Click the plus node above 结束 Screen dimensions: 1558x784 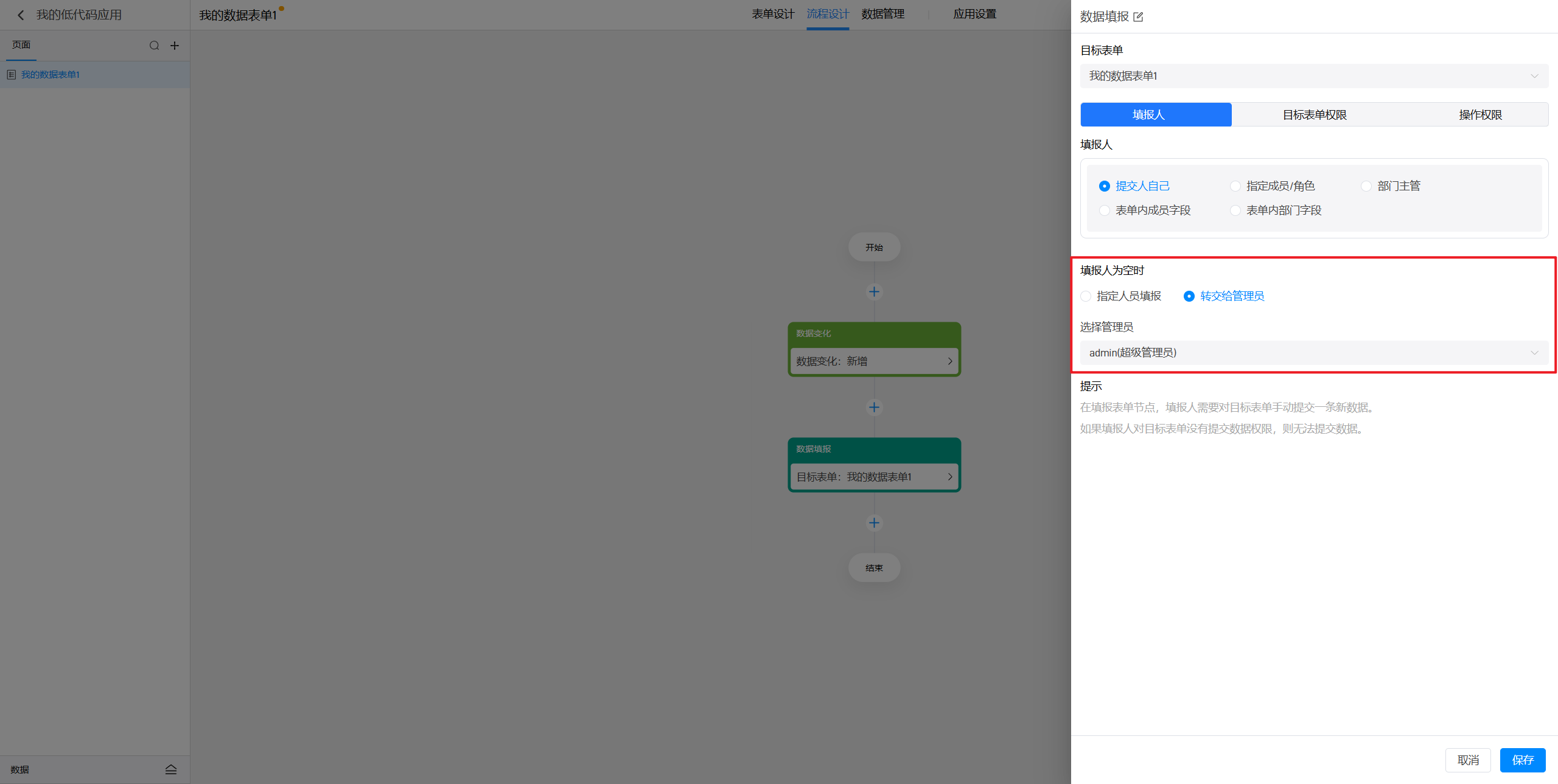874,522
